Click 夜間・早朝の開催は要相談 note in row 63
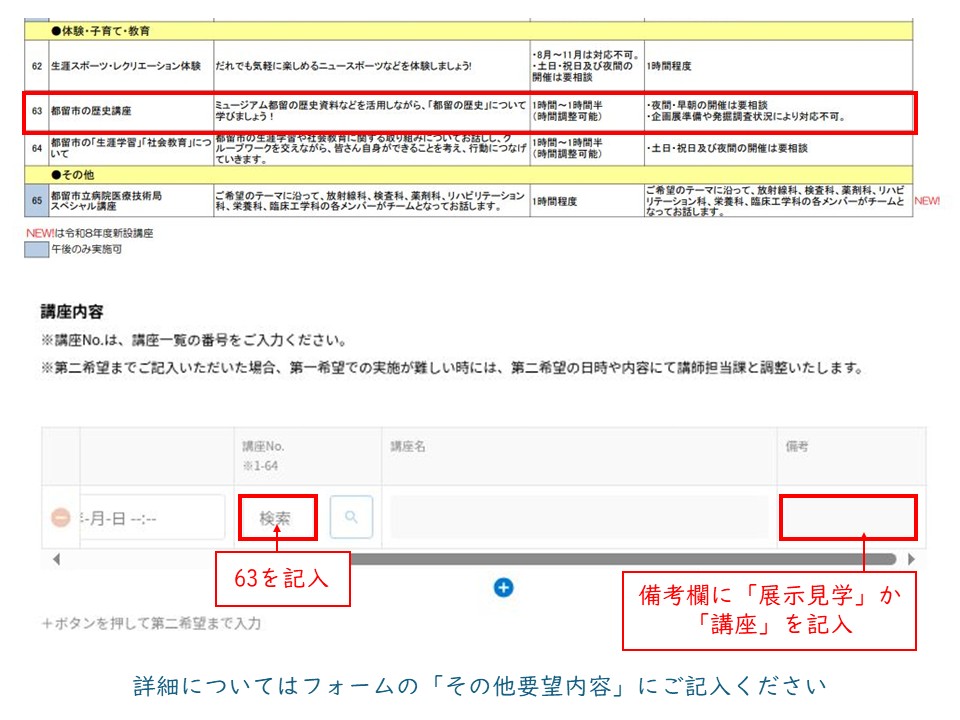This screenshot has height=720, width=960. 707,105
